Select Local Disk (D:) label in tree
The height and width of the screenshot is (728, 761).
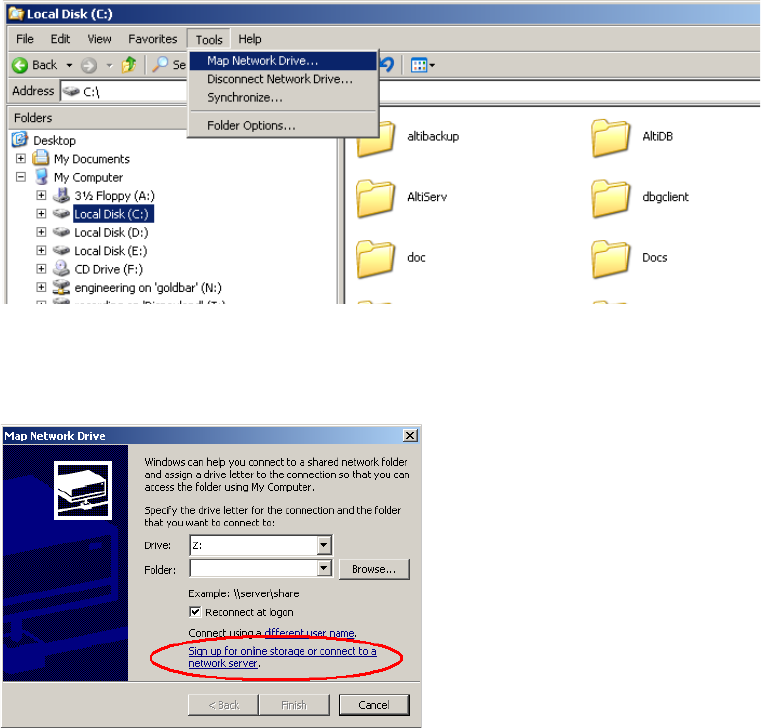[111, 232]
